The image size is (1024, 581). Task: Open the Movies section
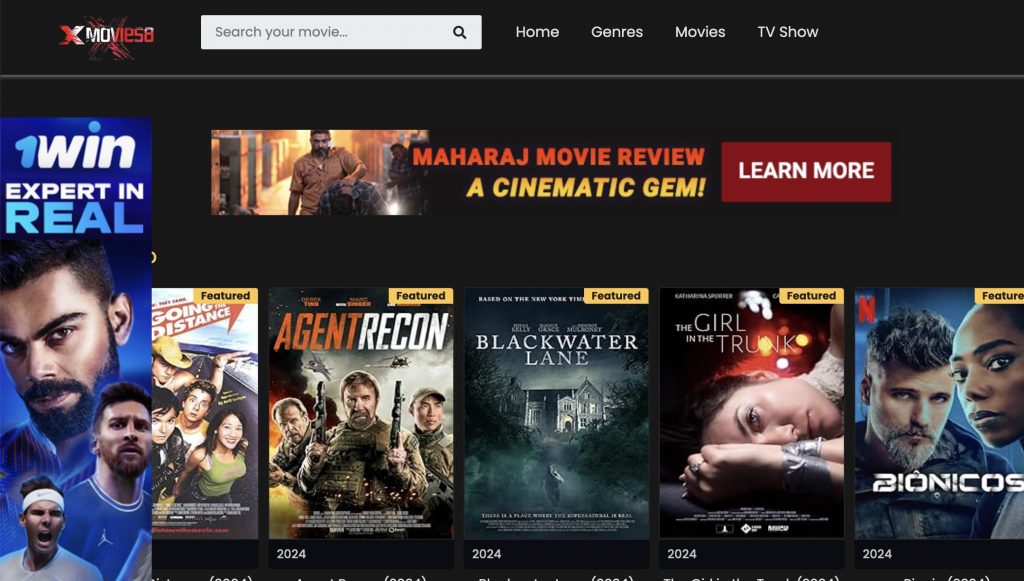coord(700,32)
